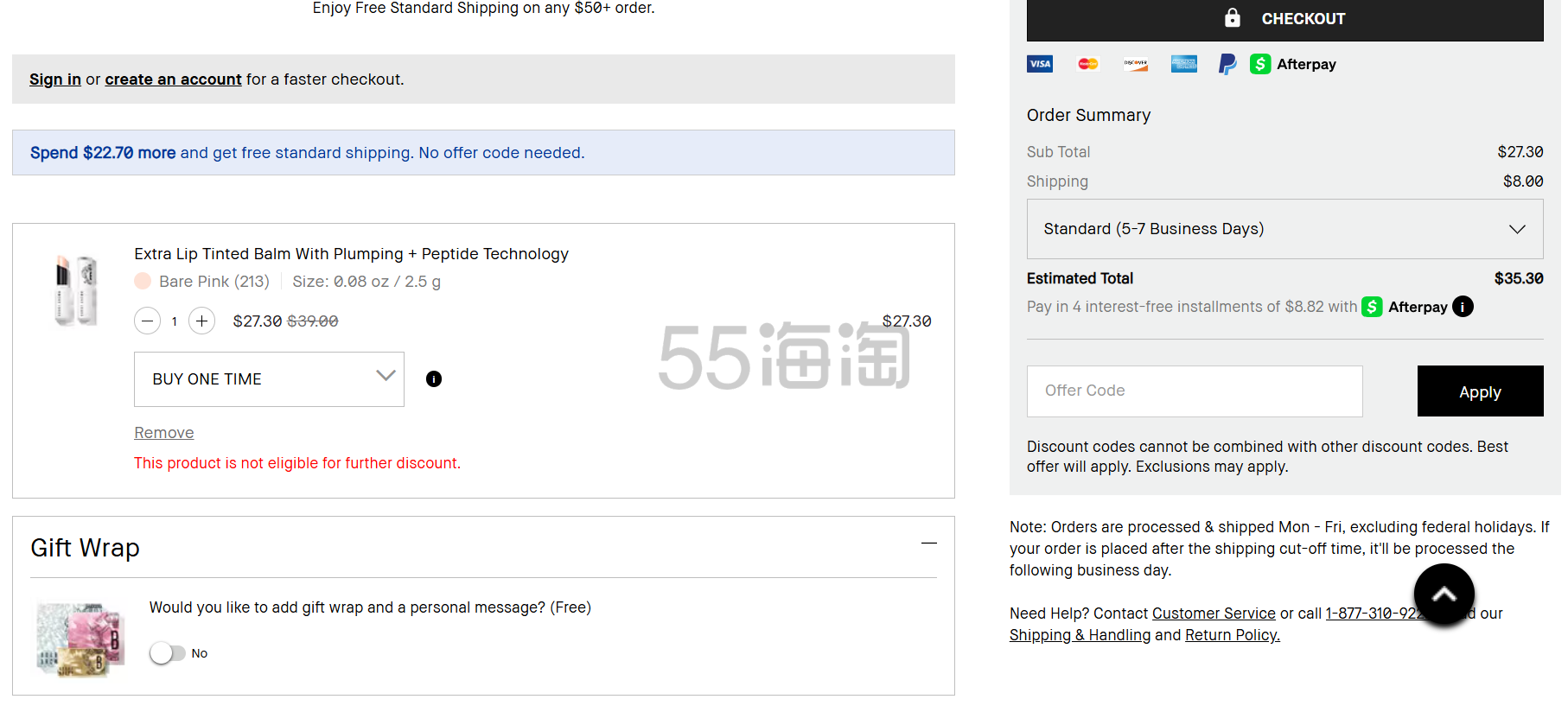Click the Bare Pink color swatch
Screen dimensions: 1568x712
143,282
